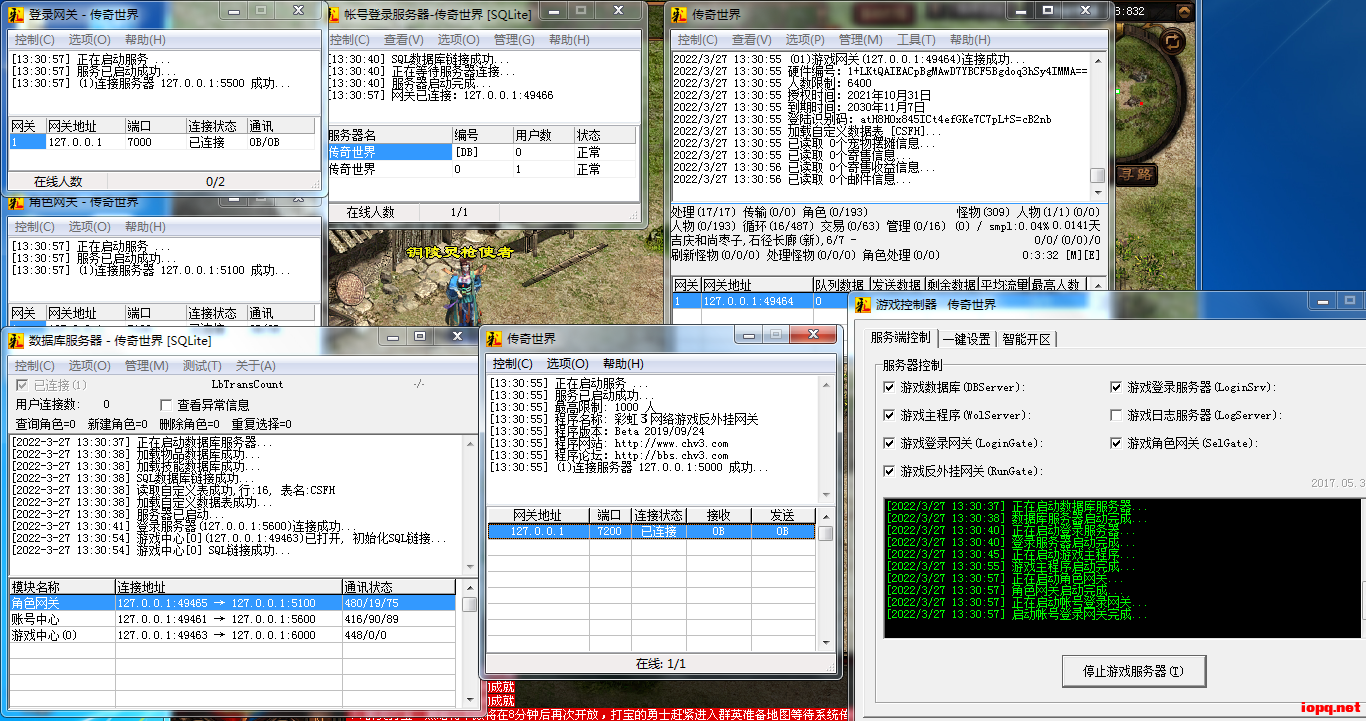Click the scrollbar thumb in 传奇世界 server log
This screenshot has height=721, width=1366.
tap(1098, 175)
